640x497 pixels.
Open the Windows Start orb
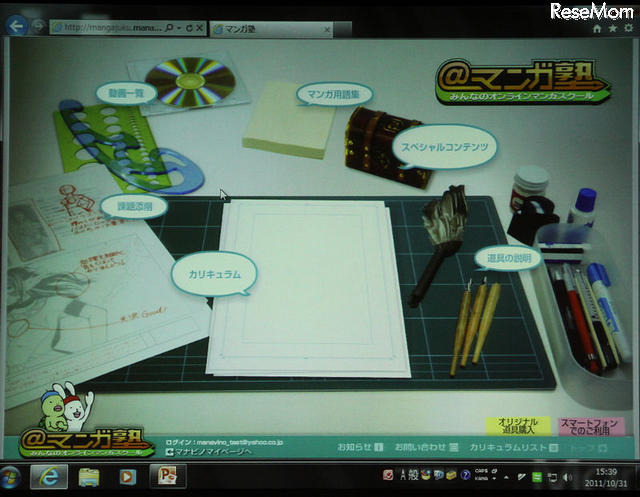[x=11, y=478]
